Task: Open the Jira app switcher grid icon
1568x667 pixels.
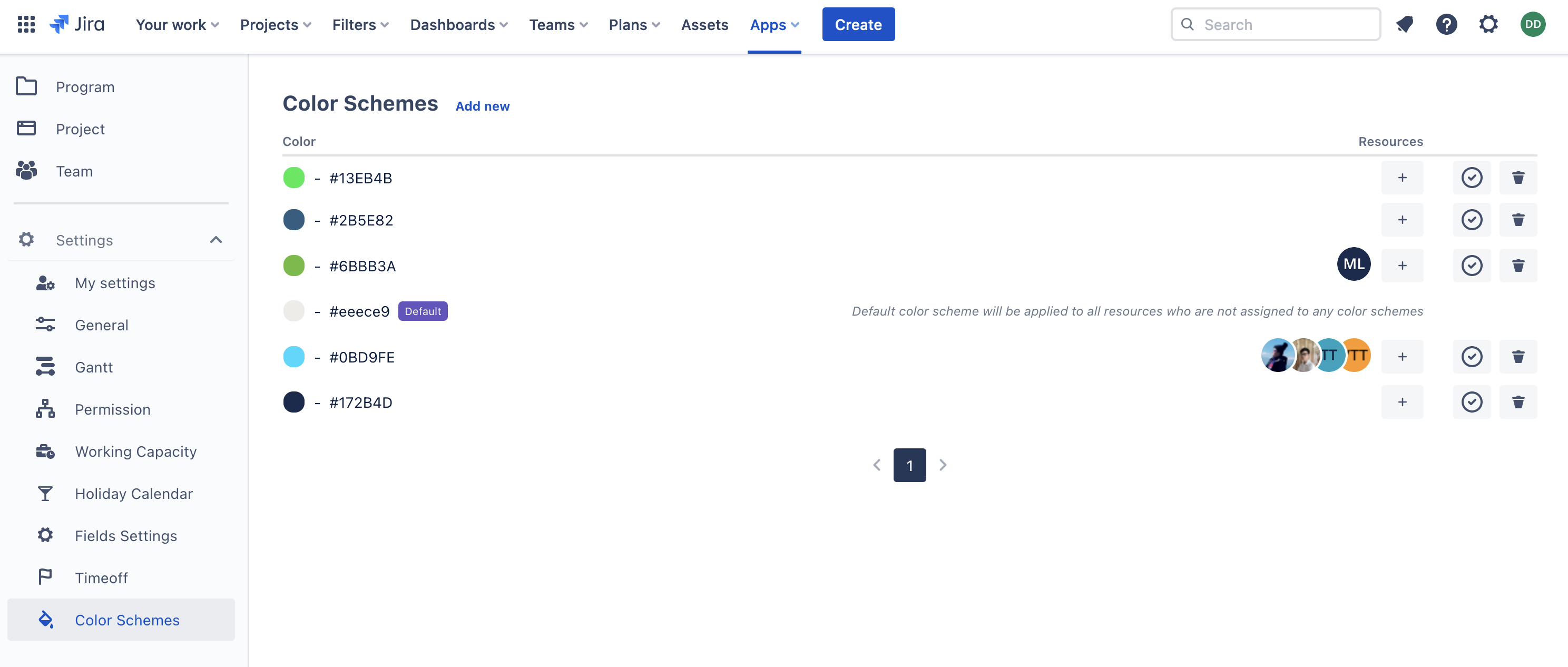Action: click(x=26, y=24)
